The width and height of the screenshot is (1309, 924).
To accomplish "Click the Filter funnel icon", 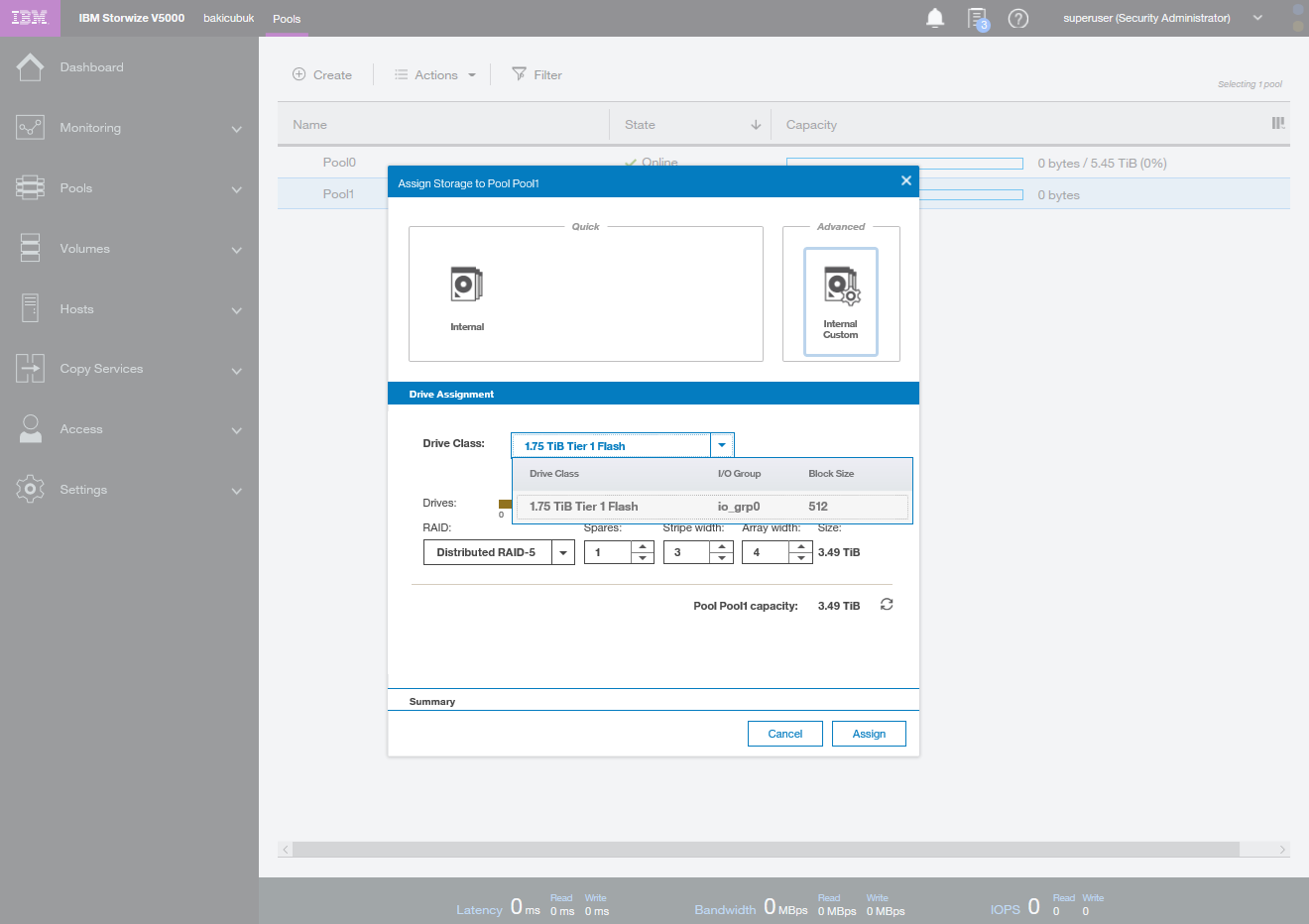I will [x=519, y=74].
